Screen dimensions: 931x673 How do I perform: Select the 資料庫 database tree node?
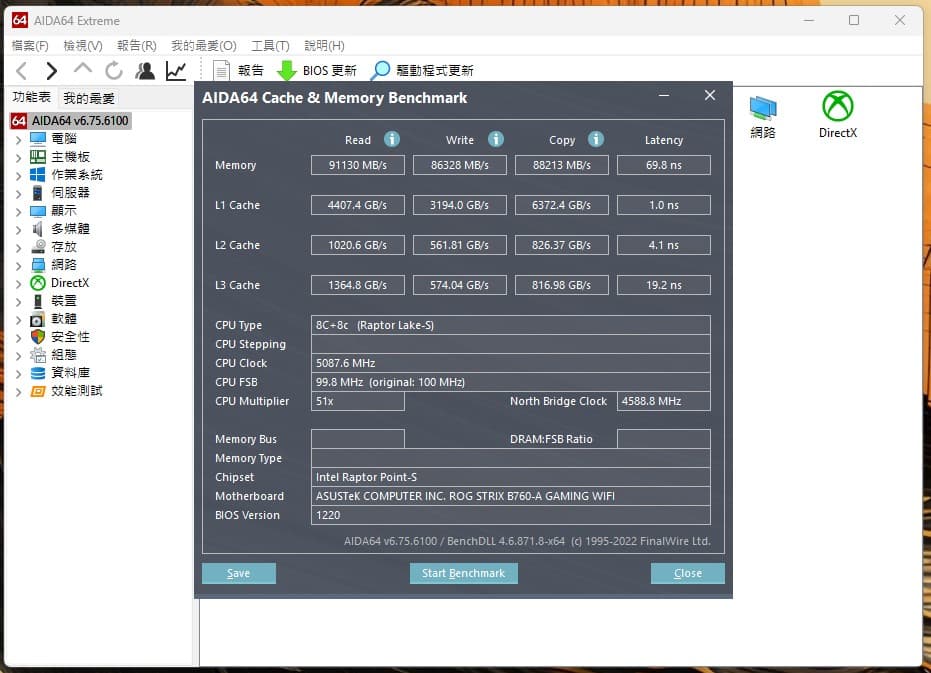coord(60,372)
